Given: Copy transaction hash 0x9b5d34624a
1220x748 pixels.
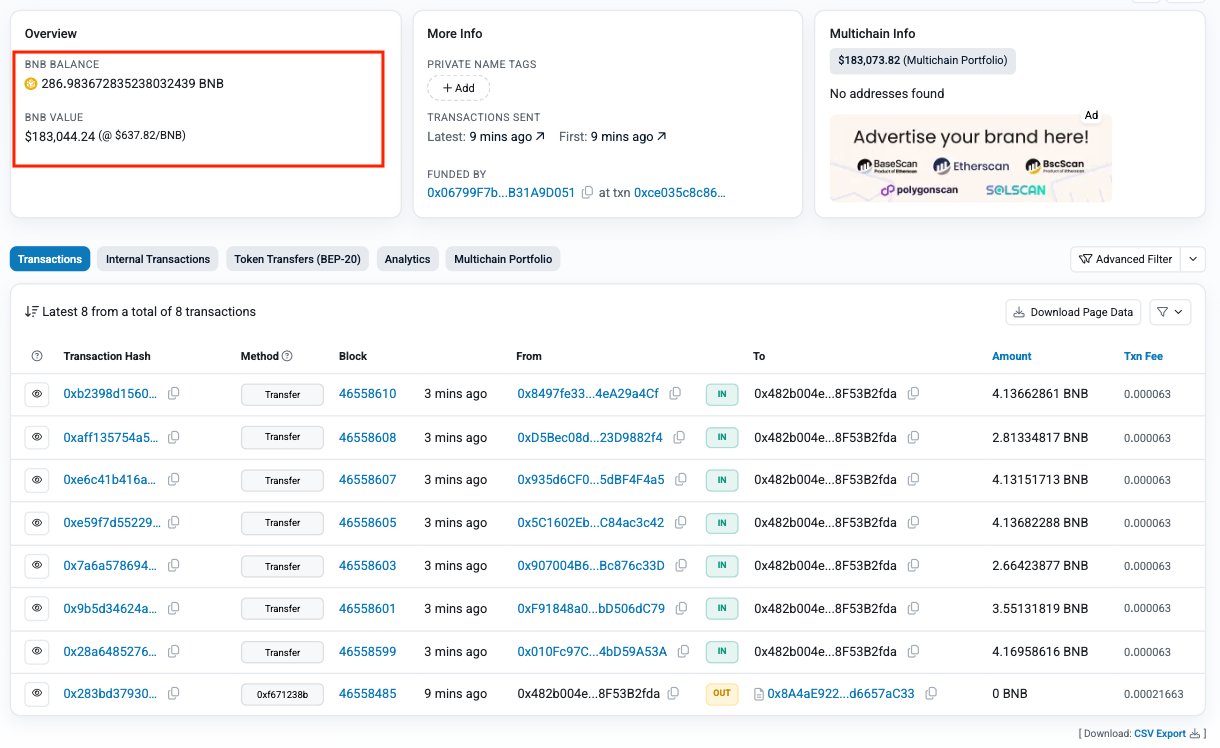Looking at the screenshot, I should click(x=174, y=608).
